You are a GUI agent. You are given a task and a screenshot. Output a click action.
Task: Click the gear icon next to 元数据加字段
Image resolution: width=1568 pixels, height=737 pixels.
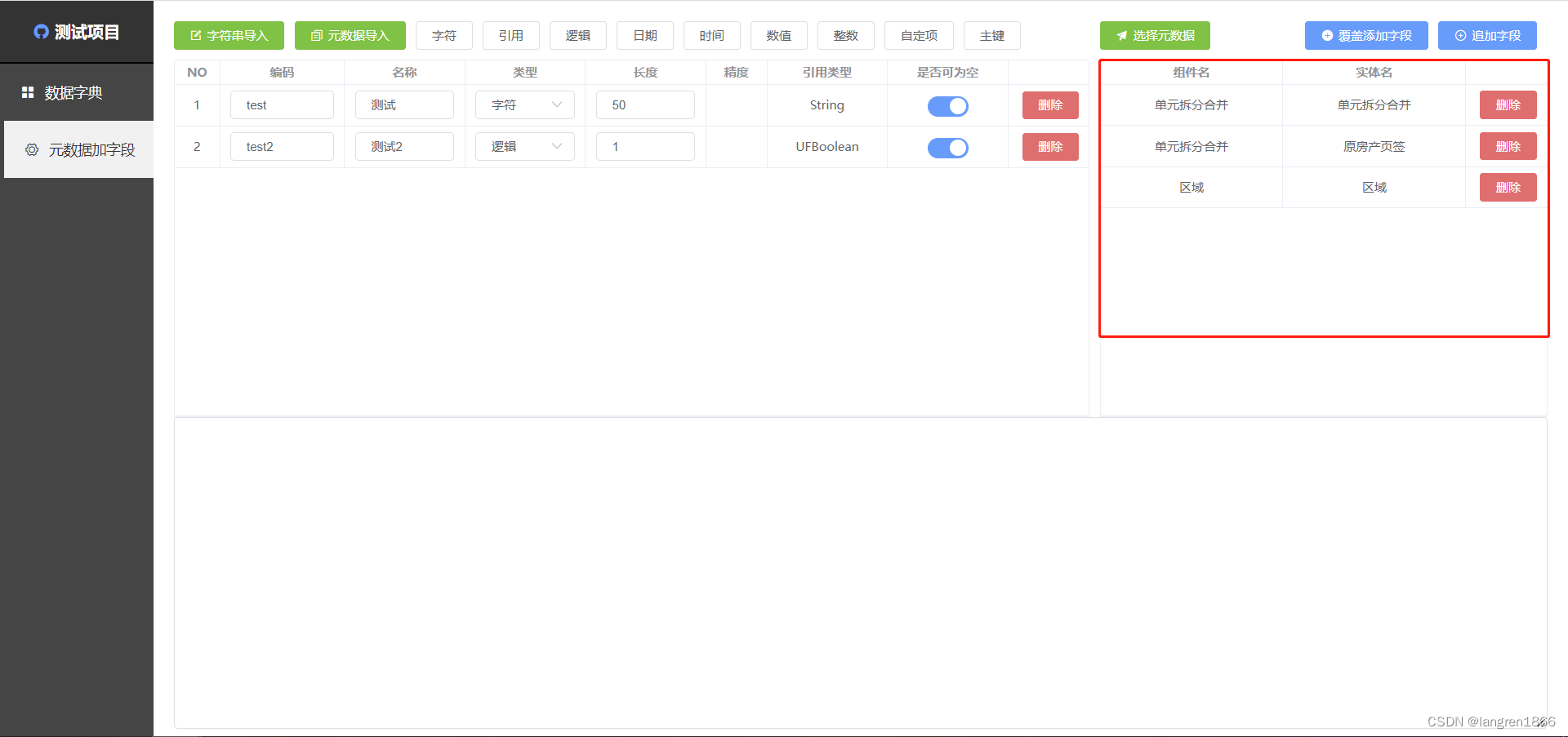(x=32, y=149)
